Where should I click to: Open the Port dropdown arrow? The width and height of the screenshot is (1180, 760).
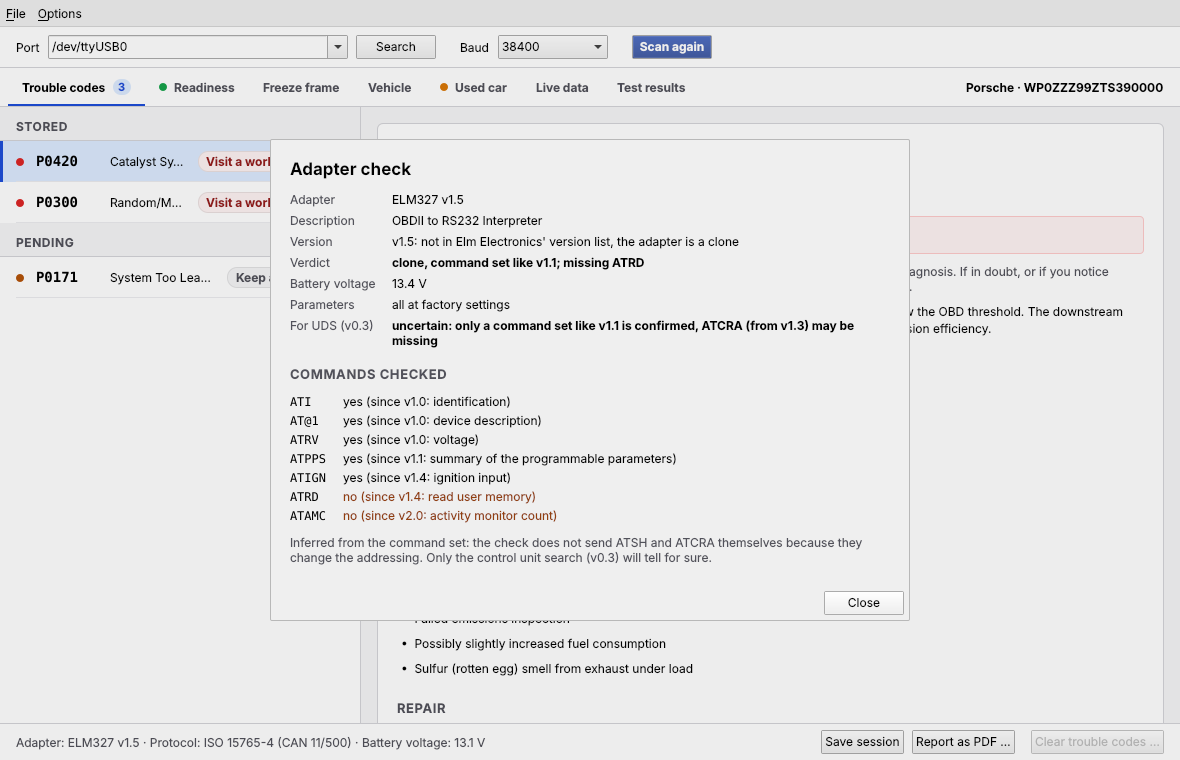(337, 47)
